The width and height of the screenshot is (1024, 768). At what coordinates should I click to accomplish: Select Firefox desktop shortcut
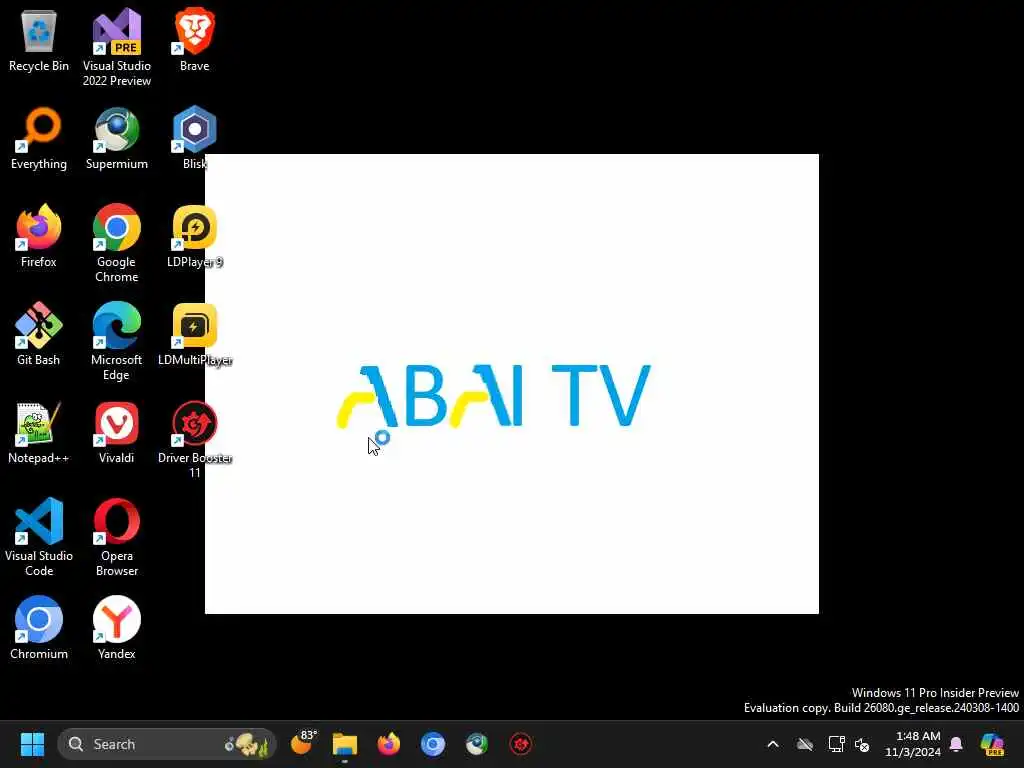pyautogui.click(x=39, y=236)
